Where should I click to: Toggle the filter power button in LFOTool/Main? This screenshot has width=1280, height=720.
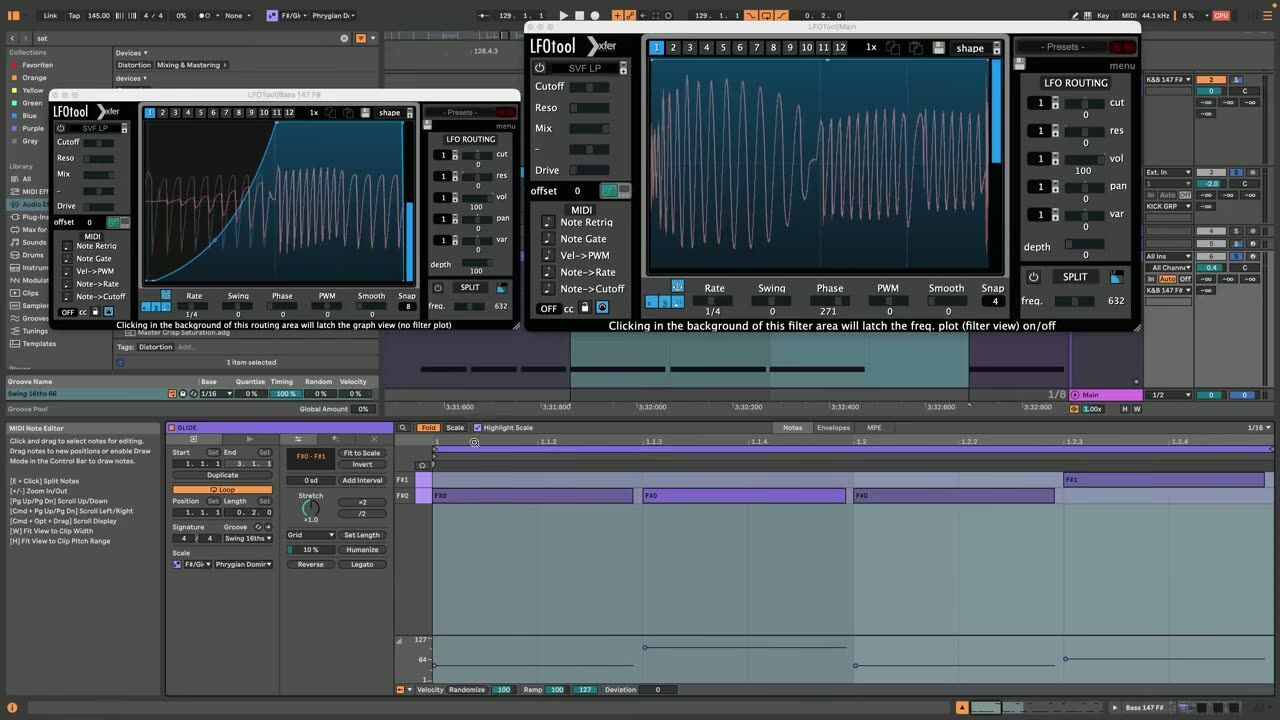(540, 68)
